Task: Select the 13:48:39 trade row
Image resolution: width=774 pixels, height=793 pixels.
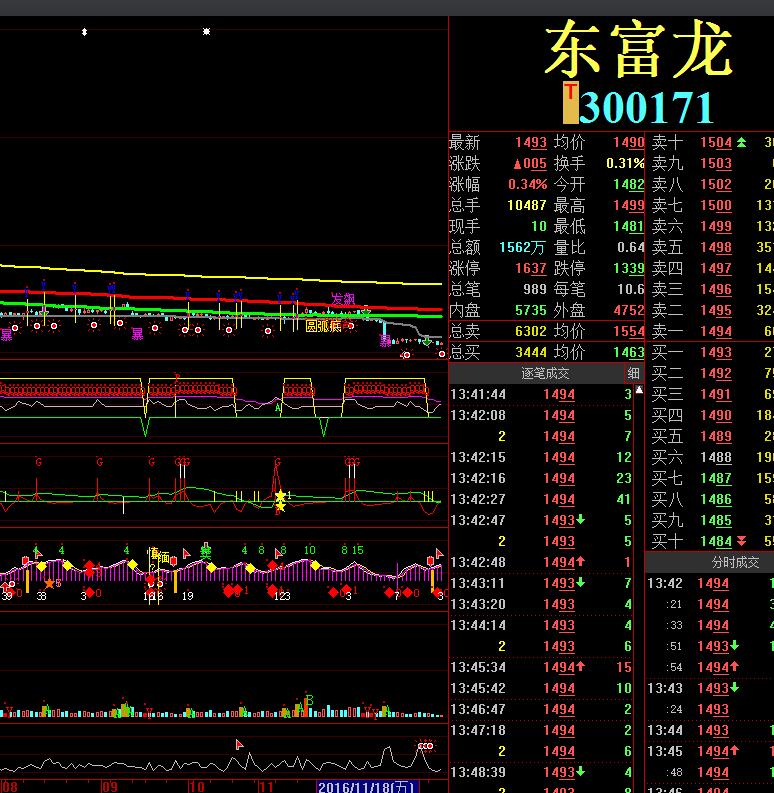Action: pyautogui.click(x=541, y=772)
